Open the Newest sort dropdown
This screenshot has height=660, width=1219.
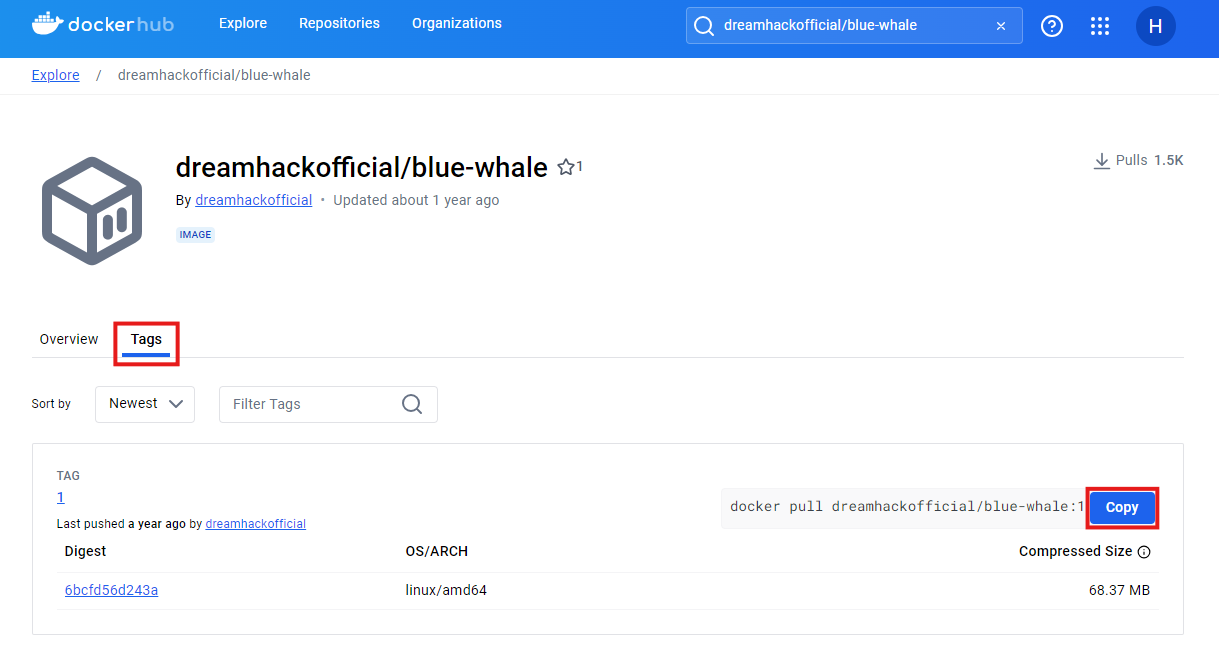(x=144, y=404)
